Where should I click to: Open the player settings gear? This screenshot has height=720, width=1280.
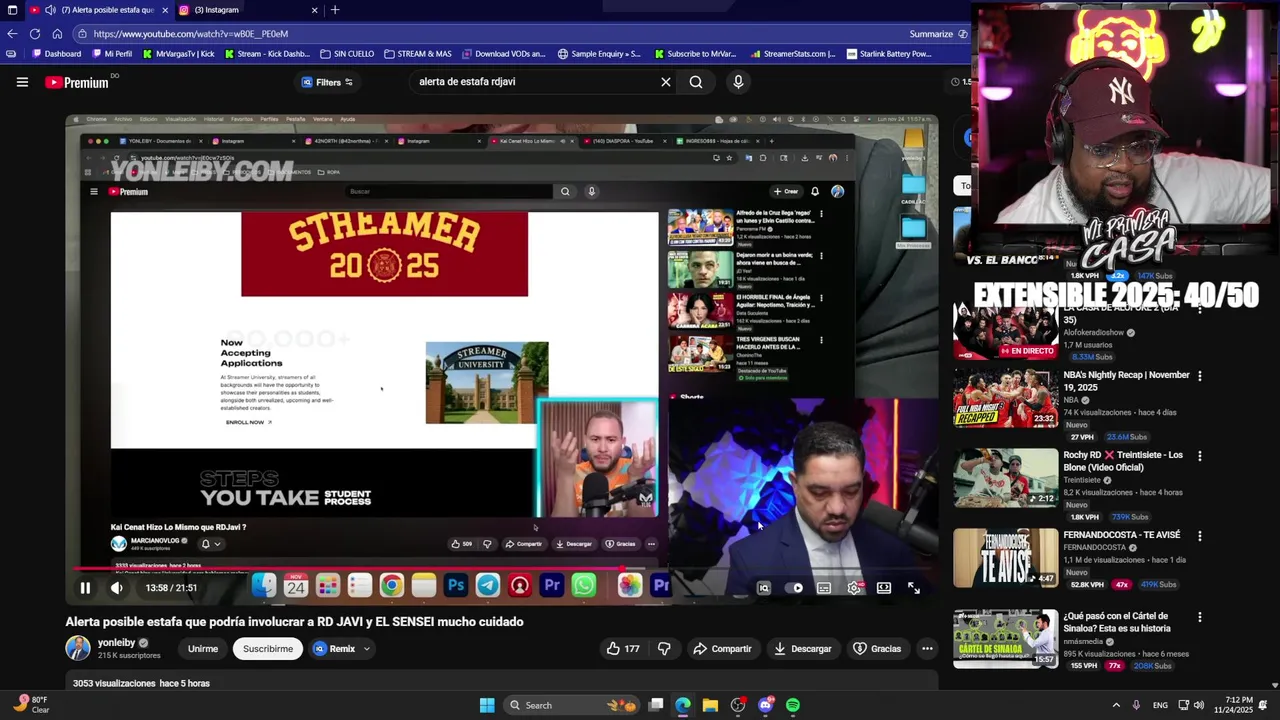pos(854,588)
